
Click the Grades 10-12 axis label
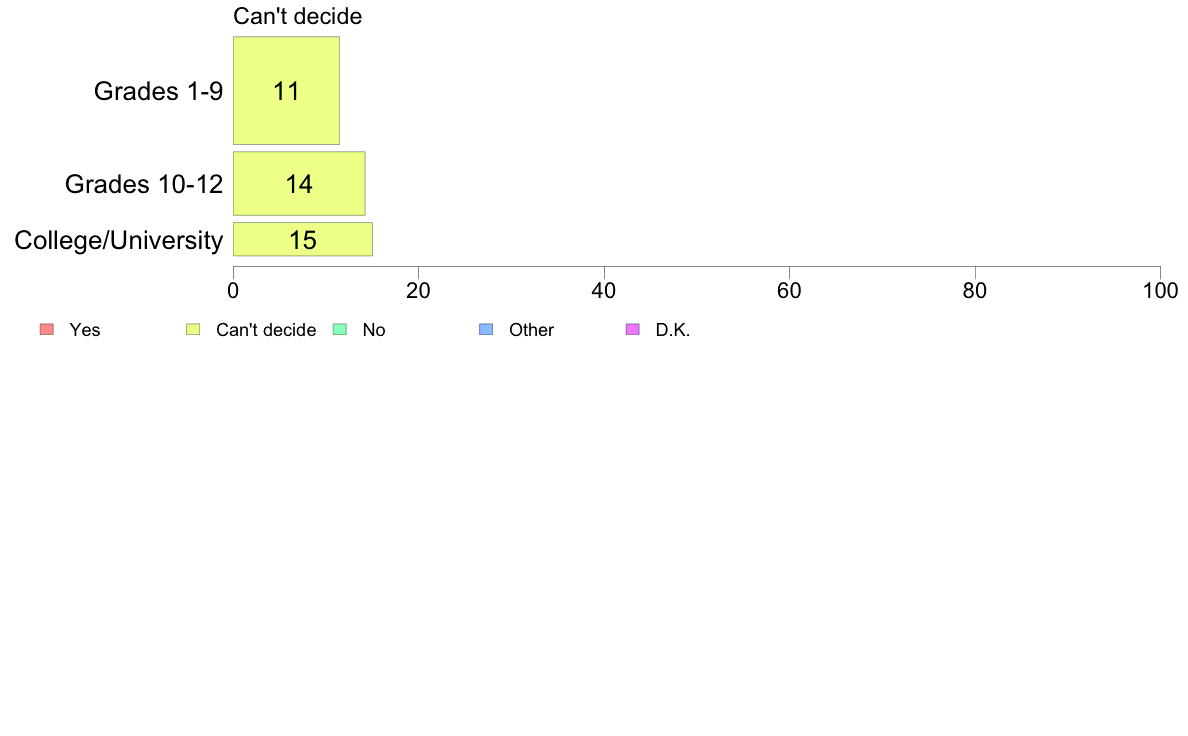[x=144, y=184]
